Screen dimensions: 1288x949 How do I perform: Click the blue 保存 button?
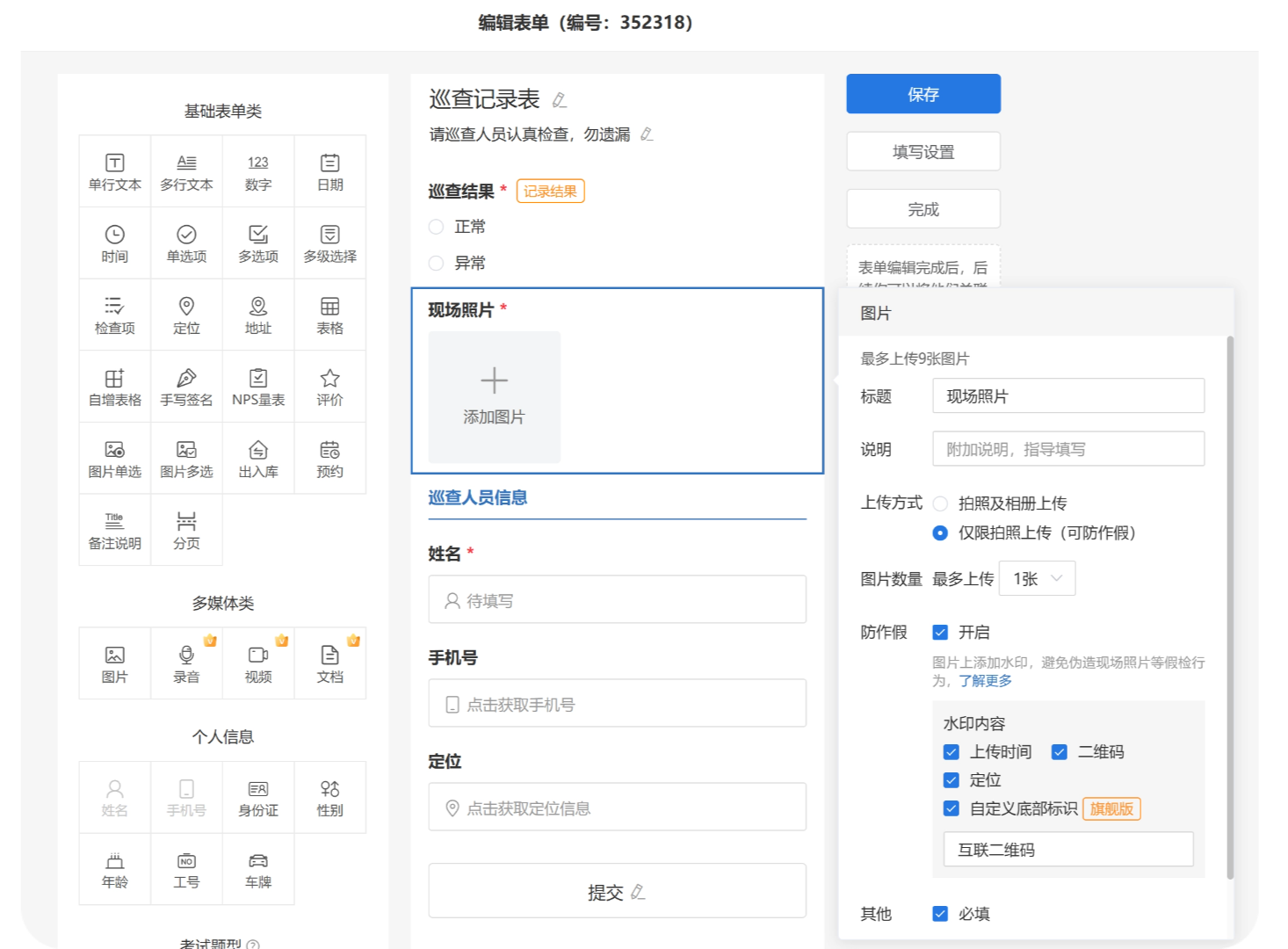tap(923, 94)
